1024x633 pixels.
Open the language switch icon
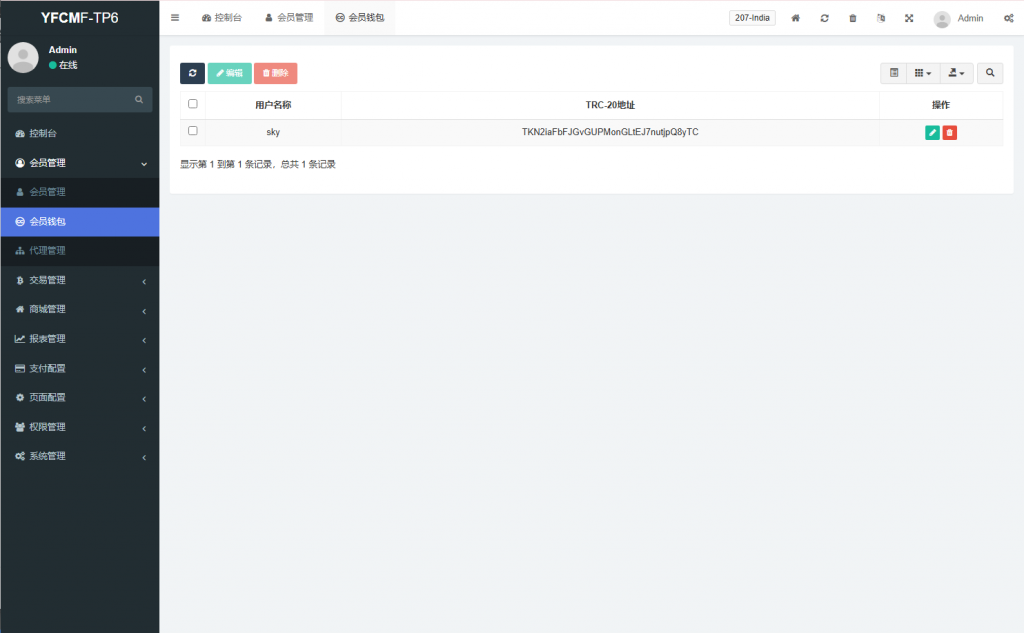[x=880, y=18]
